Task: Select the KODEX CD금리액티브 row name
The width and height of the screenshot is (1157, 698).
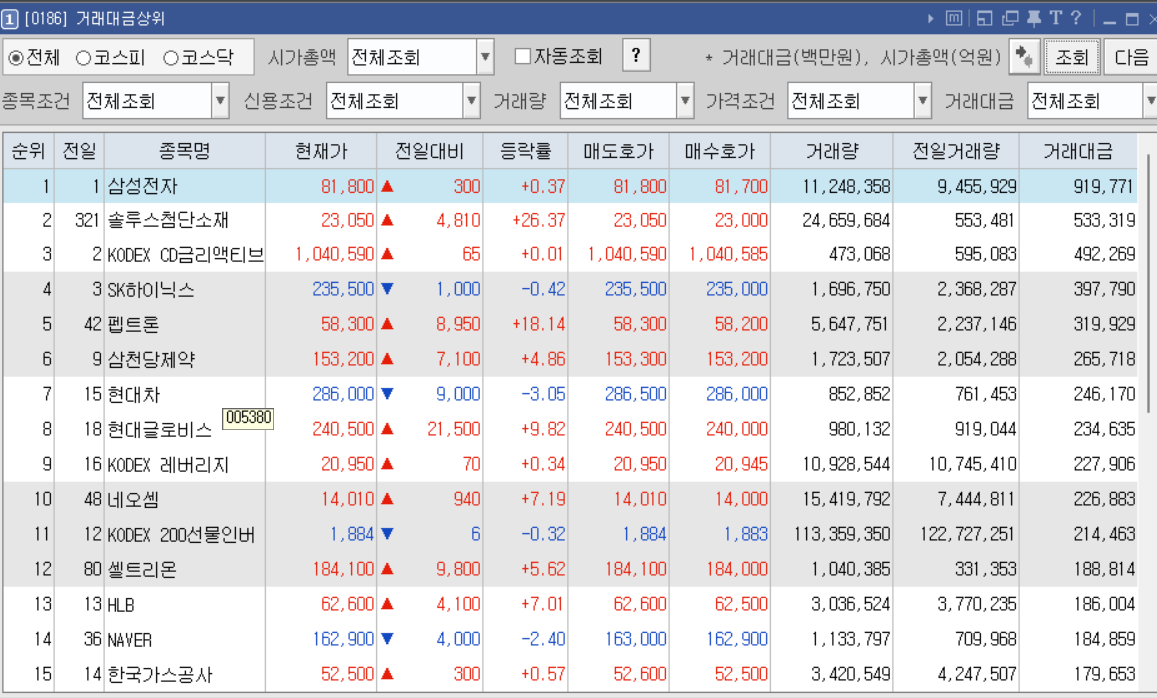Action: click(185, 255)
